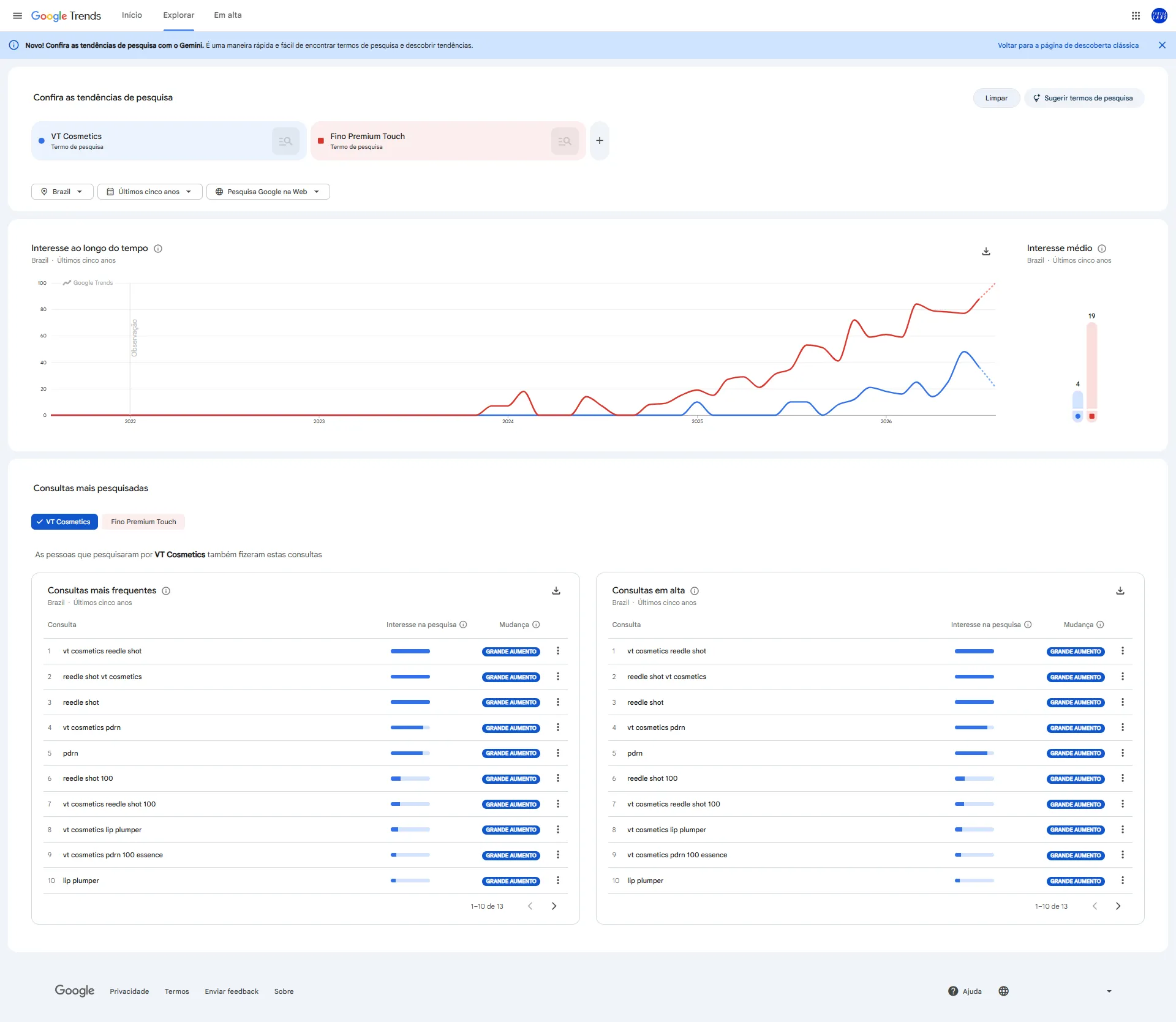Image resolution: width=1176 pixels, height=1022 pixels.
Task: Expand the footer language dropdown arrow
Action: [1109, 991]
